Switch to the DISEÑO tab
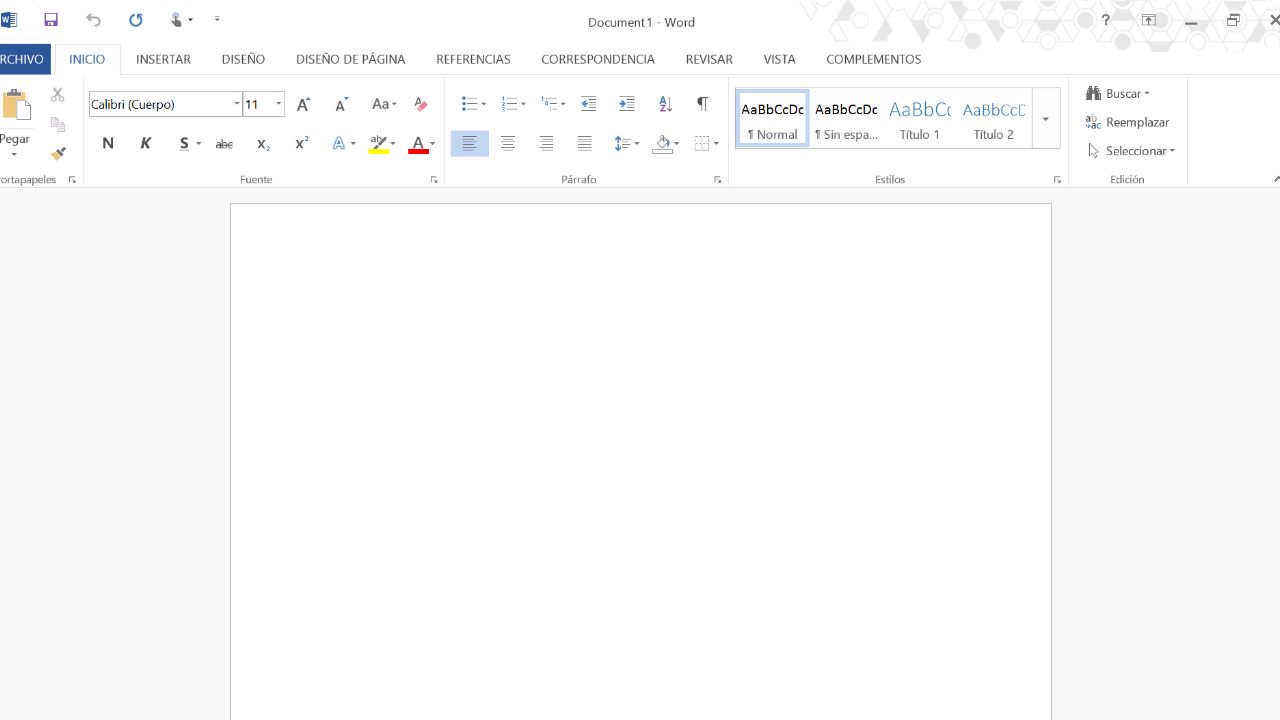 [x=243, y=59]
